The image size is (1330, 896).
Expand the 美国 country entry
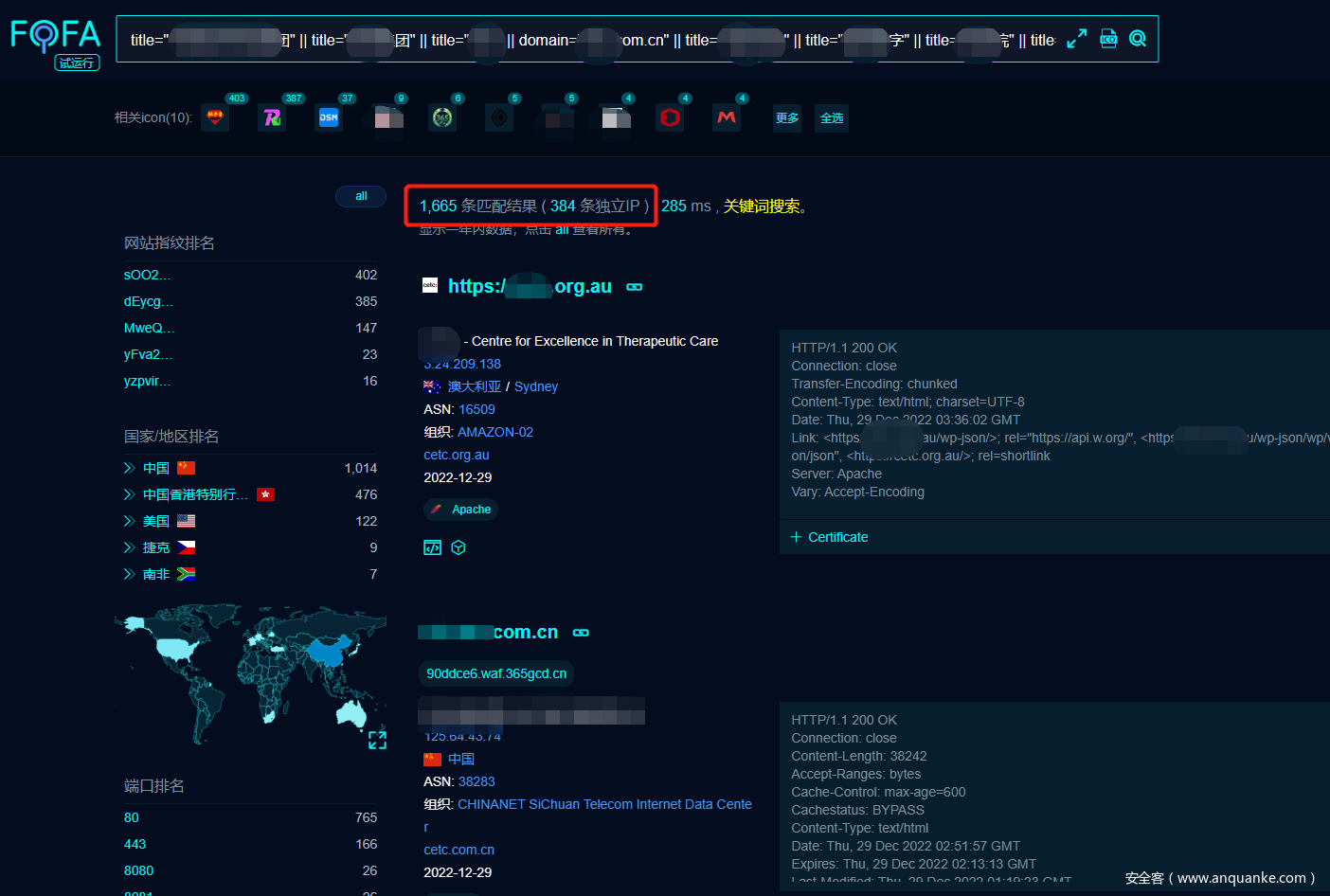129,521
